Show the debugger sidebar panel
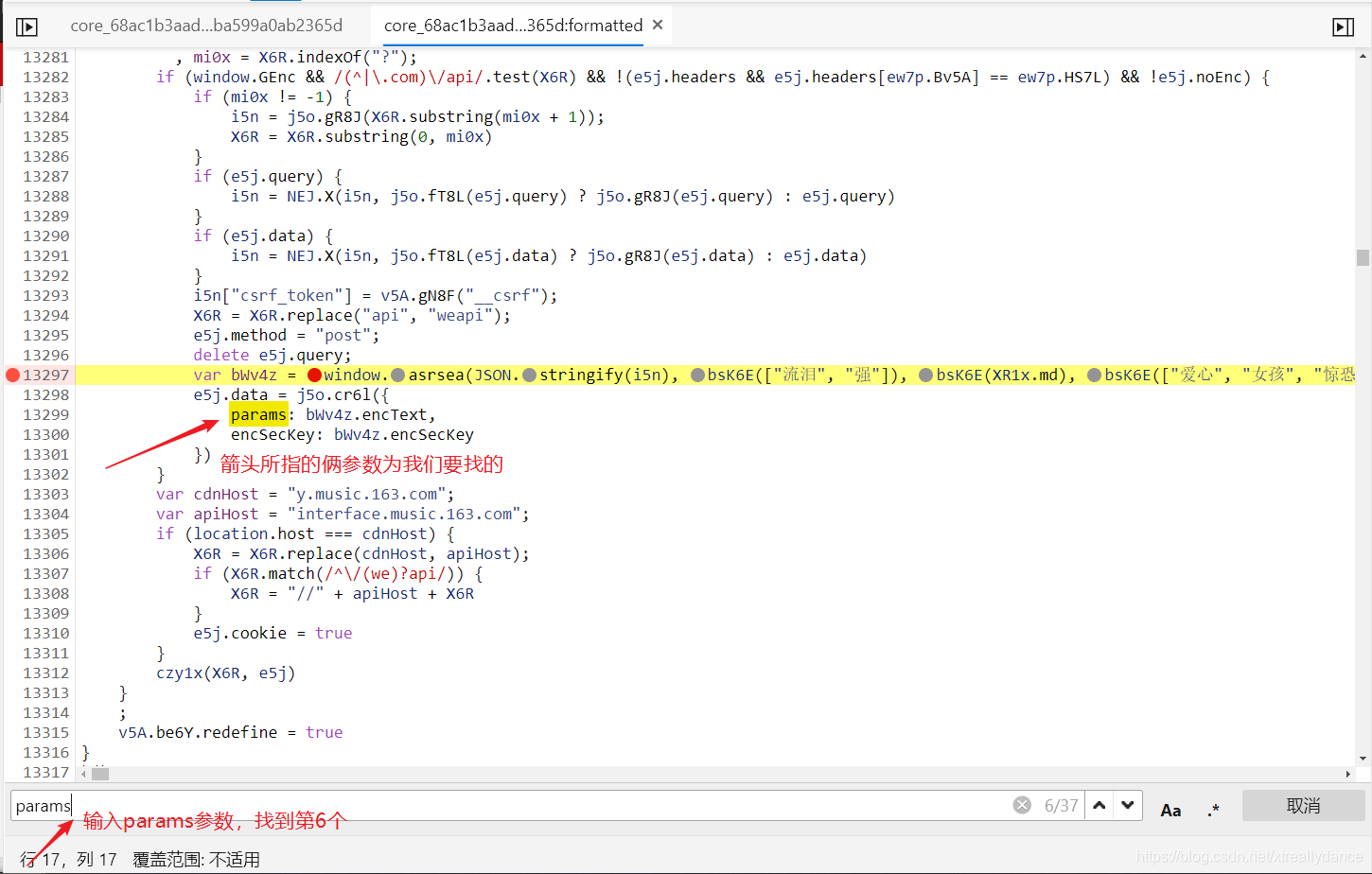The image size is (1372, 874). tap(1343, 26)
